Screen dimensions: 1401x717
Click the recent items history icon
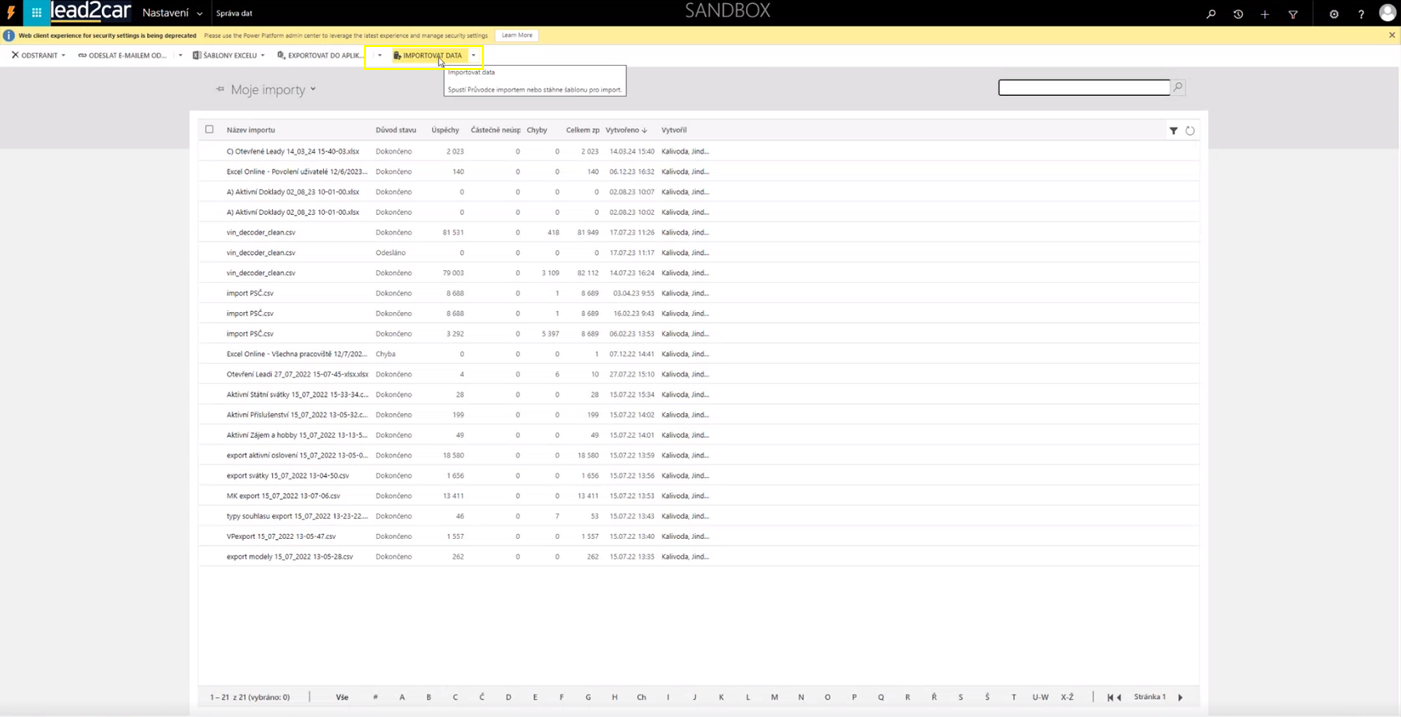tap(1238, 14)
